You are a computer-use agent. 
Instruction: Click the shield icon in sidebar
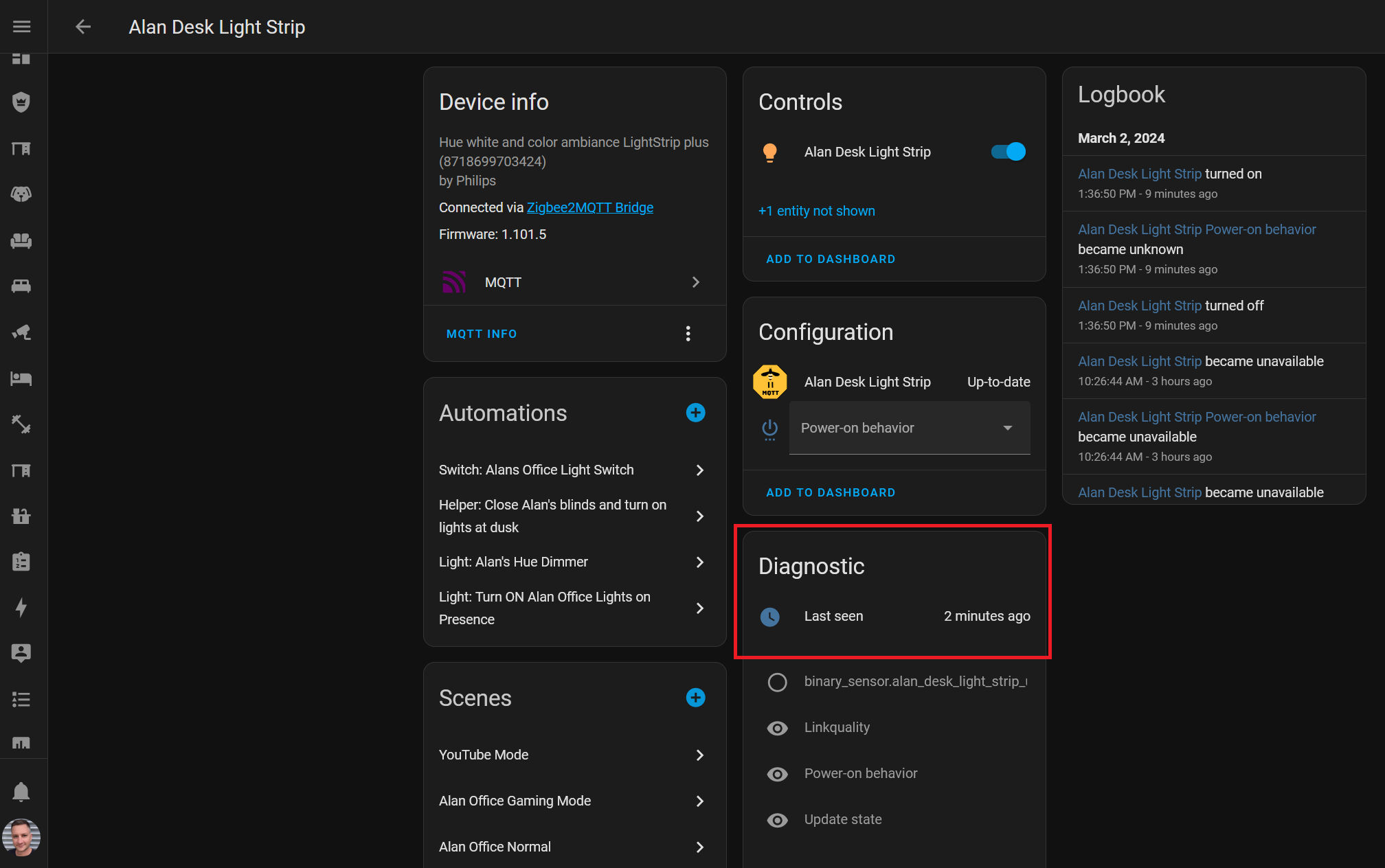(21, 102)
